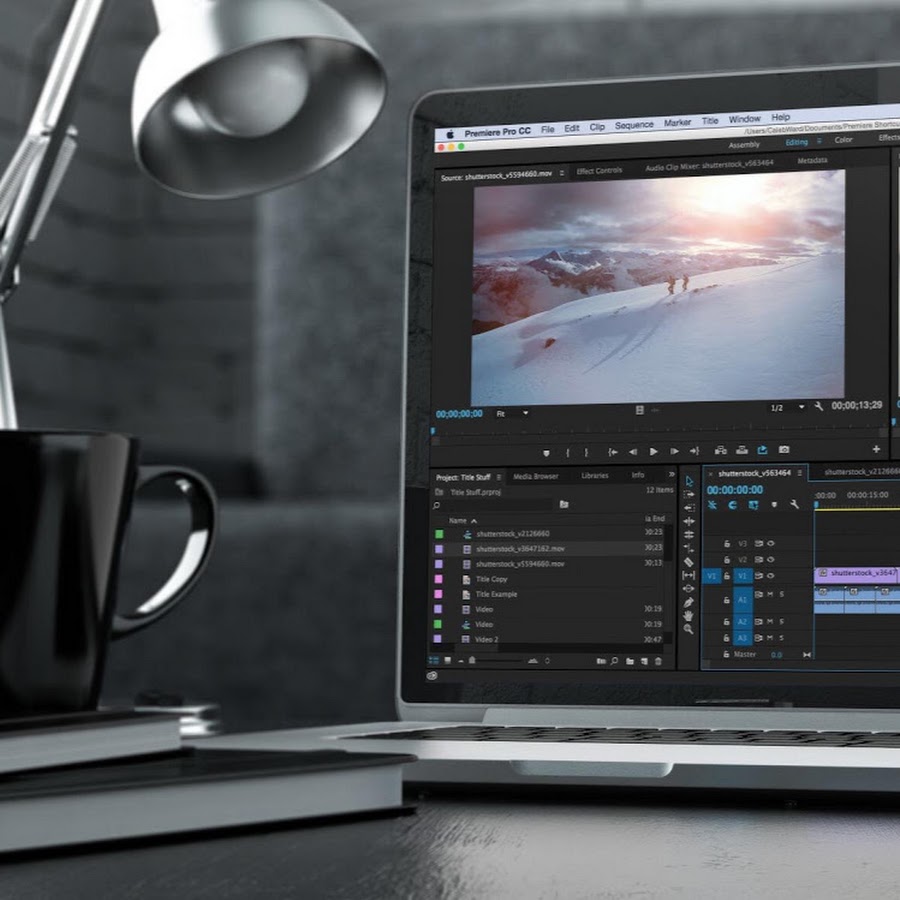Select the Hand tool in tools panel
900x900 pixels.
688,616
